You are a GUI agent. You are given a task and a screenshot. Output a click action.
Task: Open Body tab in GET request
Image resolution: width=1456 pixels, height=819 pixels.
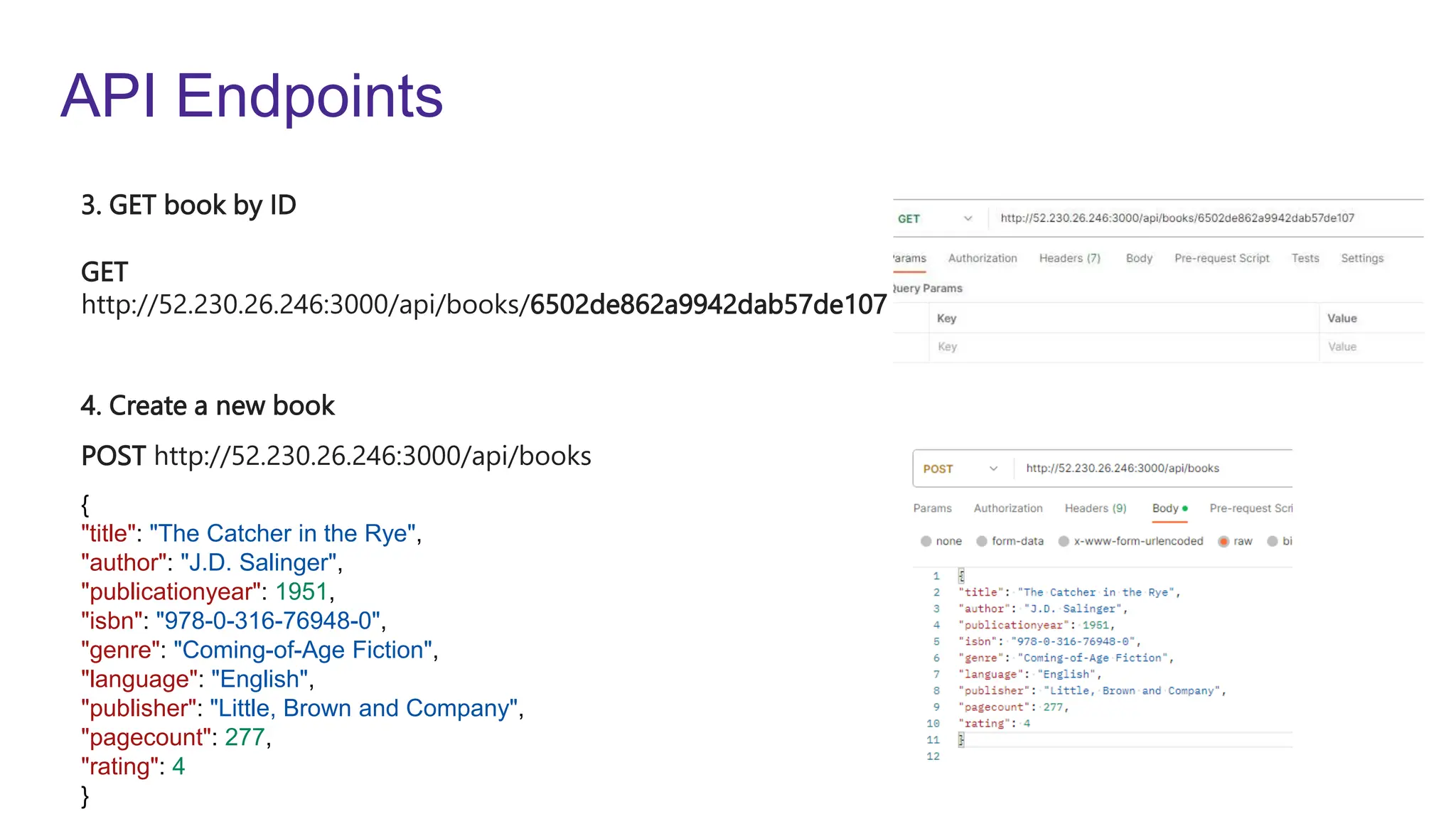(1139, 258)
